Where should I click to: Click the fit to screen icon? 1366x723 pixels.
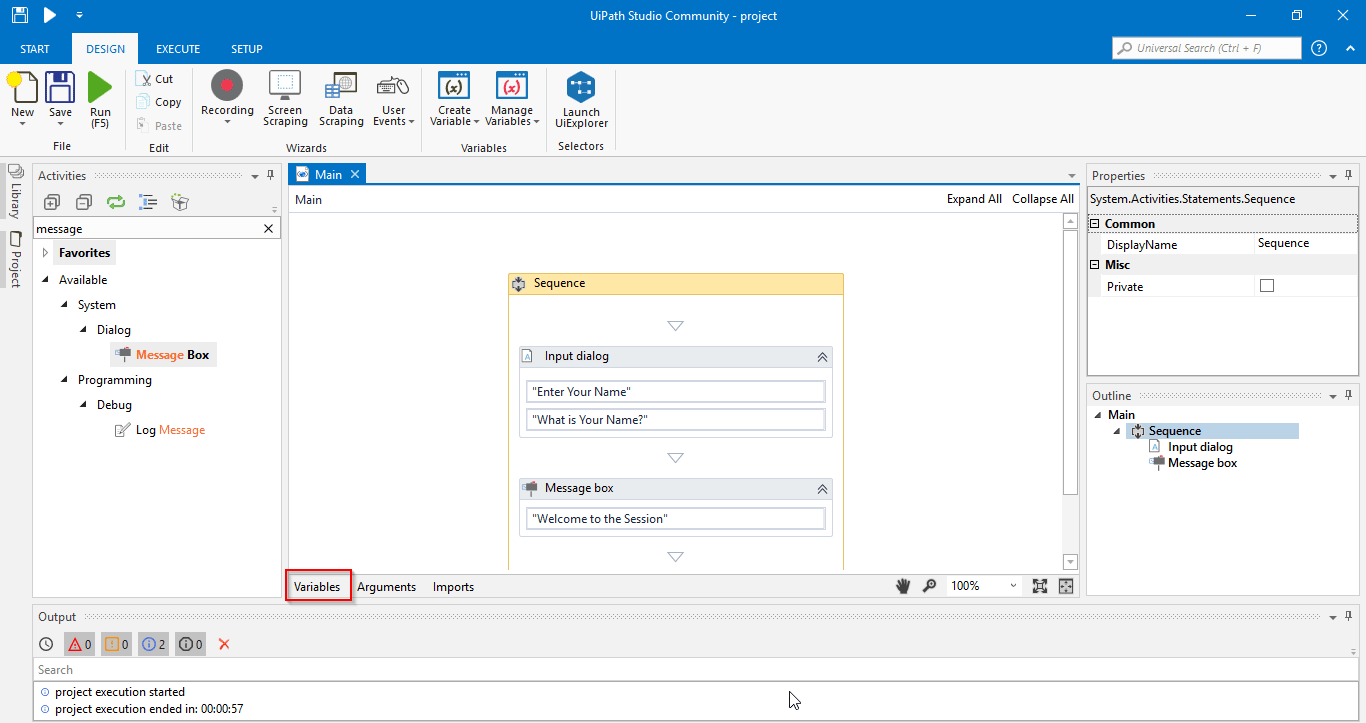1040,587
